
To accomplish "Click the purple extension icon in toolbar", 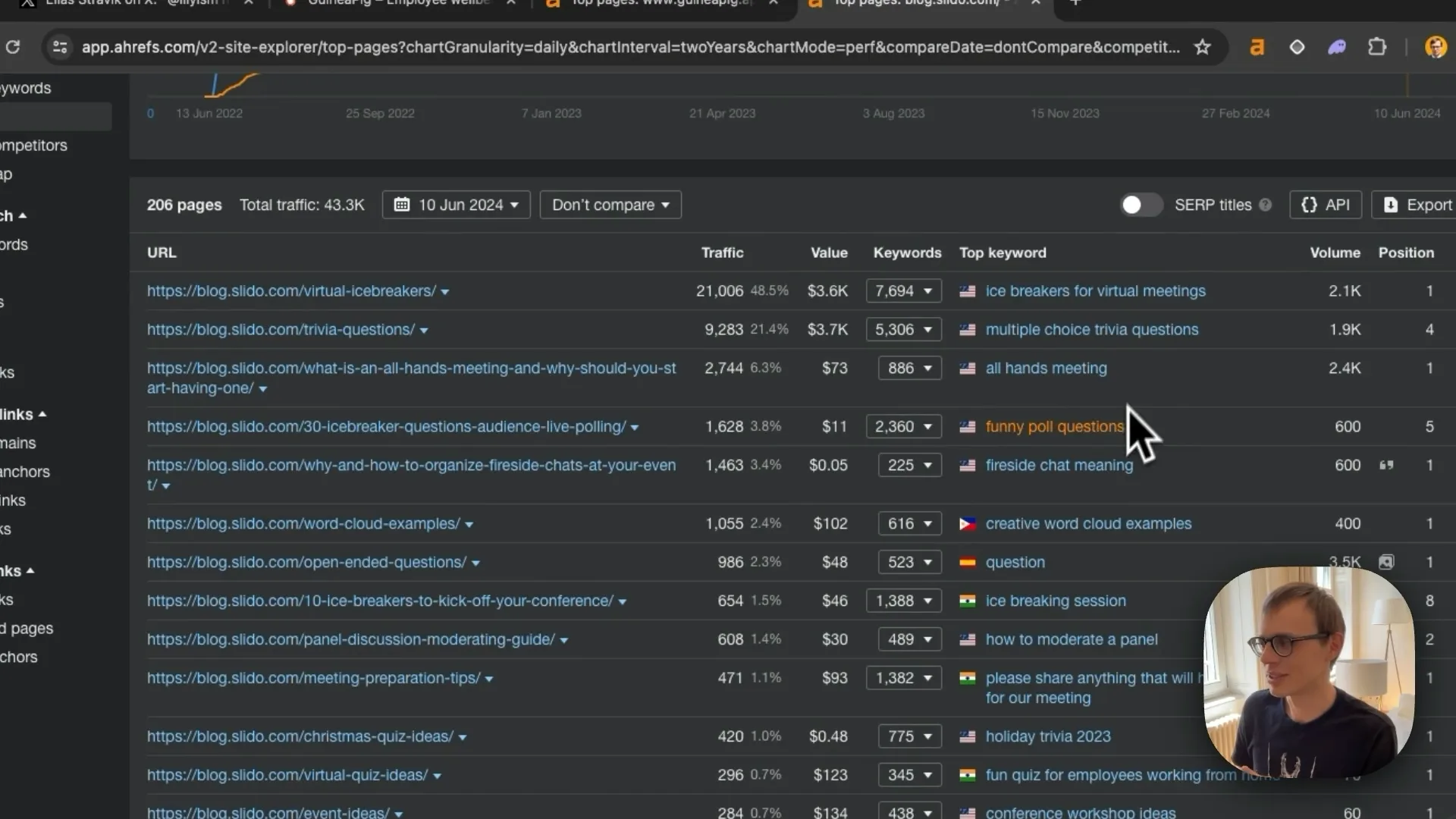I will 1336,47.
